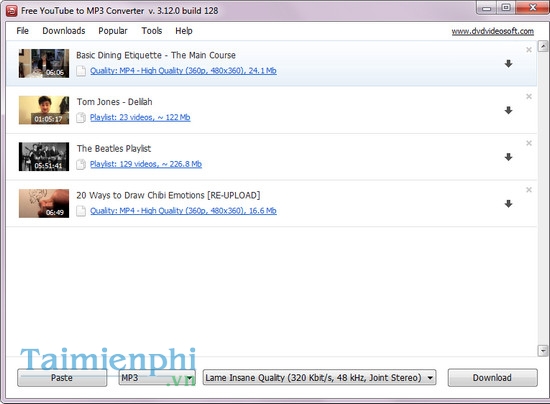Open the Help menu
The width and height of the screenshot is (550, 404).
point(184,31)
